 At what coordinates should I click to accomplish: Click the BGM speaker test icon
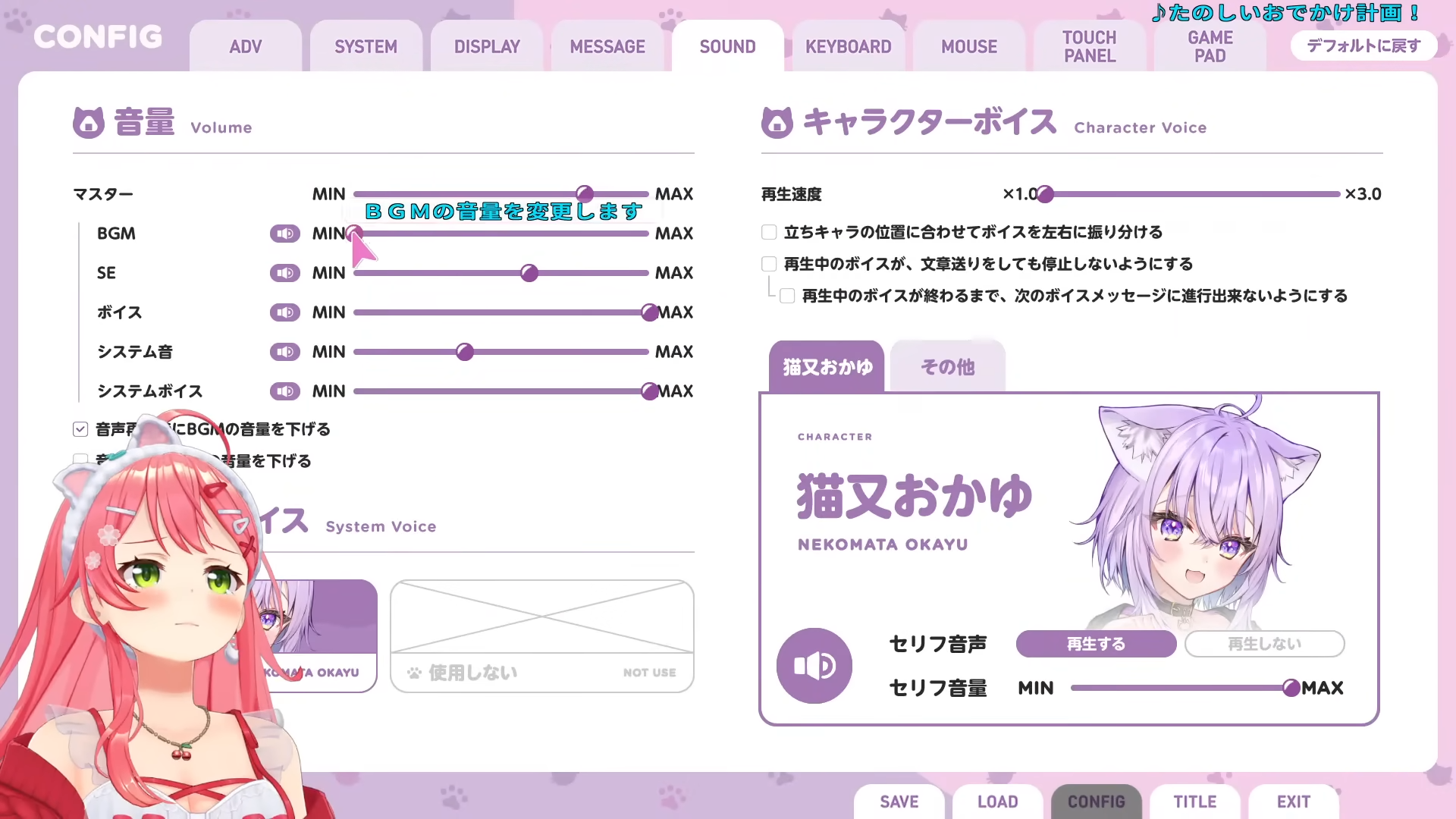tap(285, 234)
